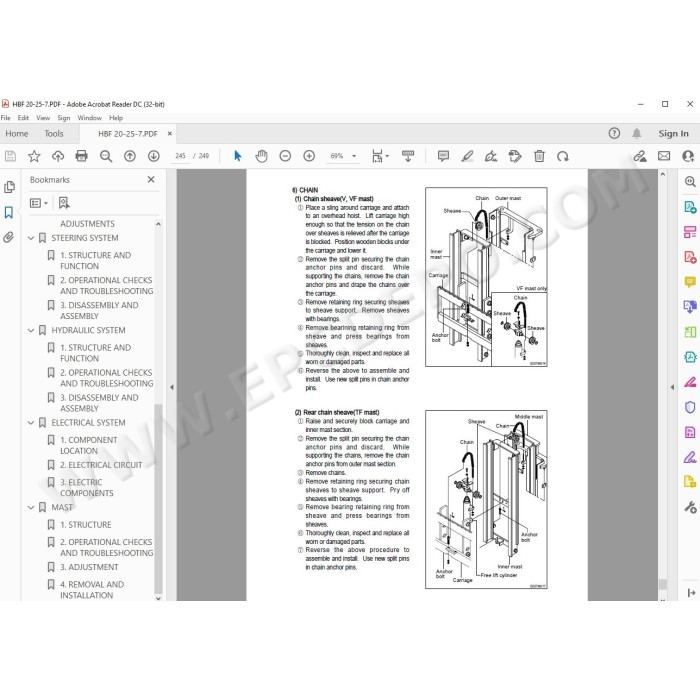700x700 pixels.
Task: Open the Window menu
Action: pyautogui.click(x=90, y=118)
